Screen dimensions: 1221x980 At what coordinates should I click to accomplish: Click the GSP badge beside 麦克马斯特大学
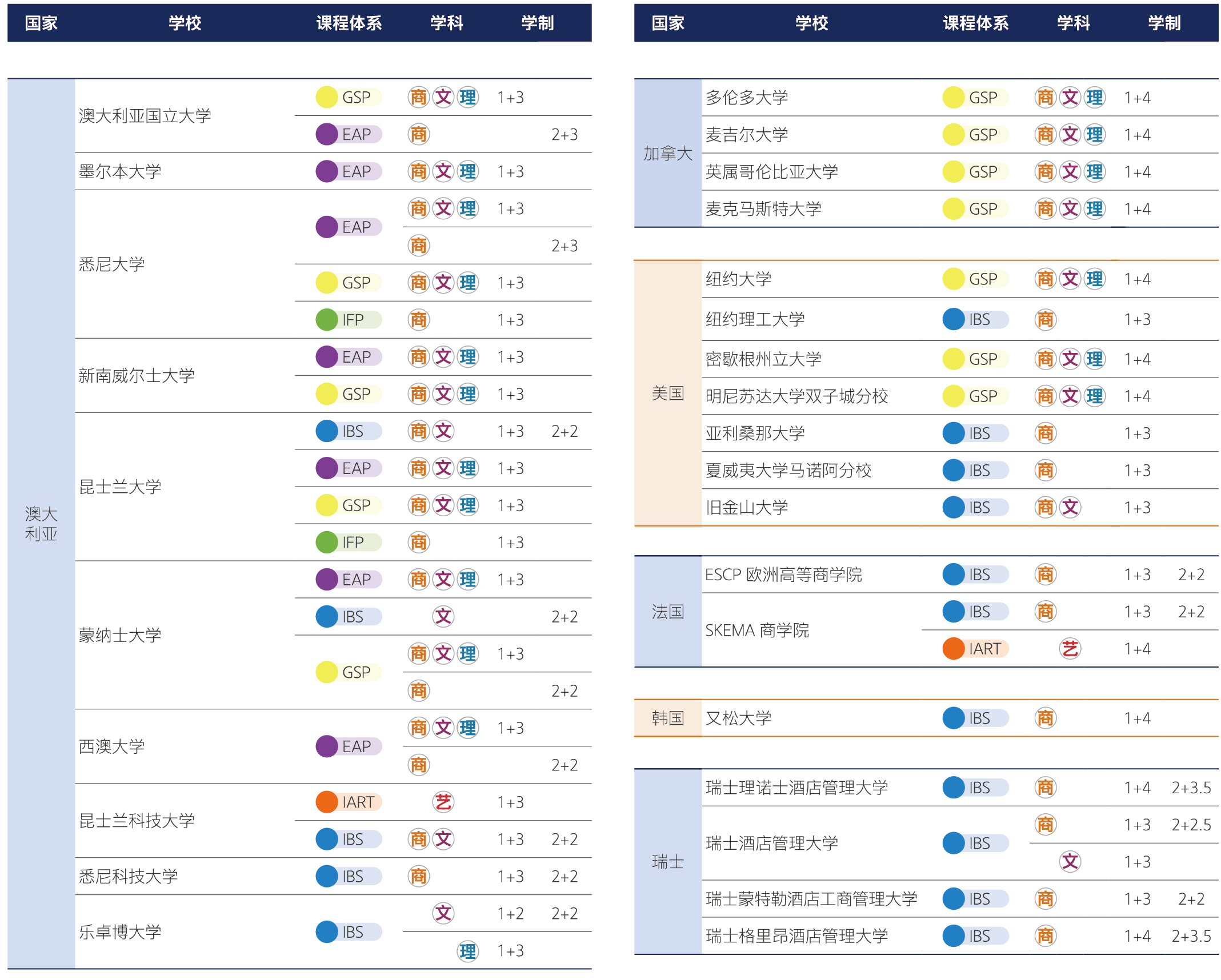tap(975, 209)
